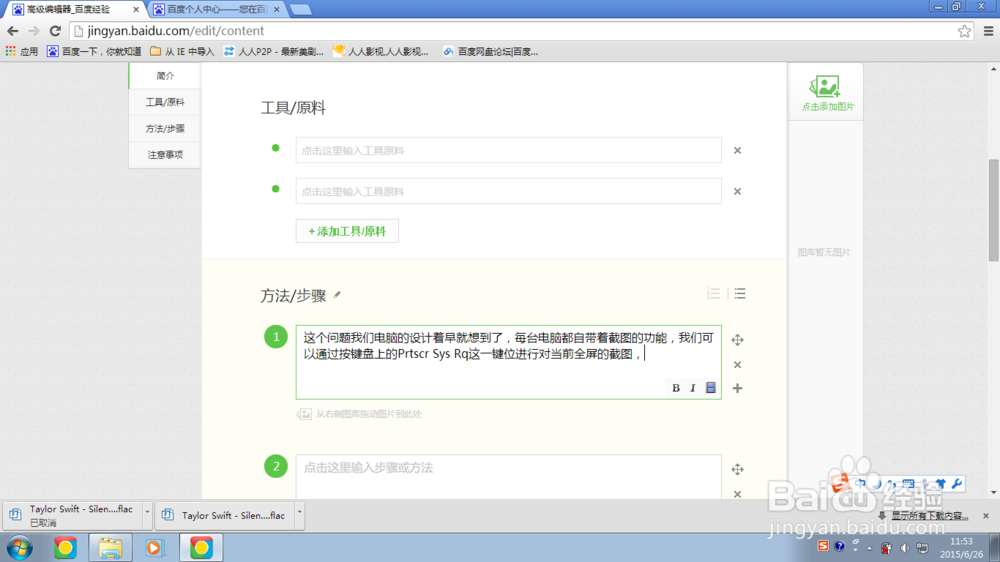Open 从 IE 中导入 bookmarks folder

[182, 52]
